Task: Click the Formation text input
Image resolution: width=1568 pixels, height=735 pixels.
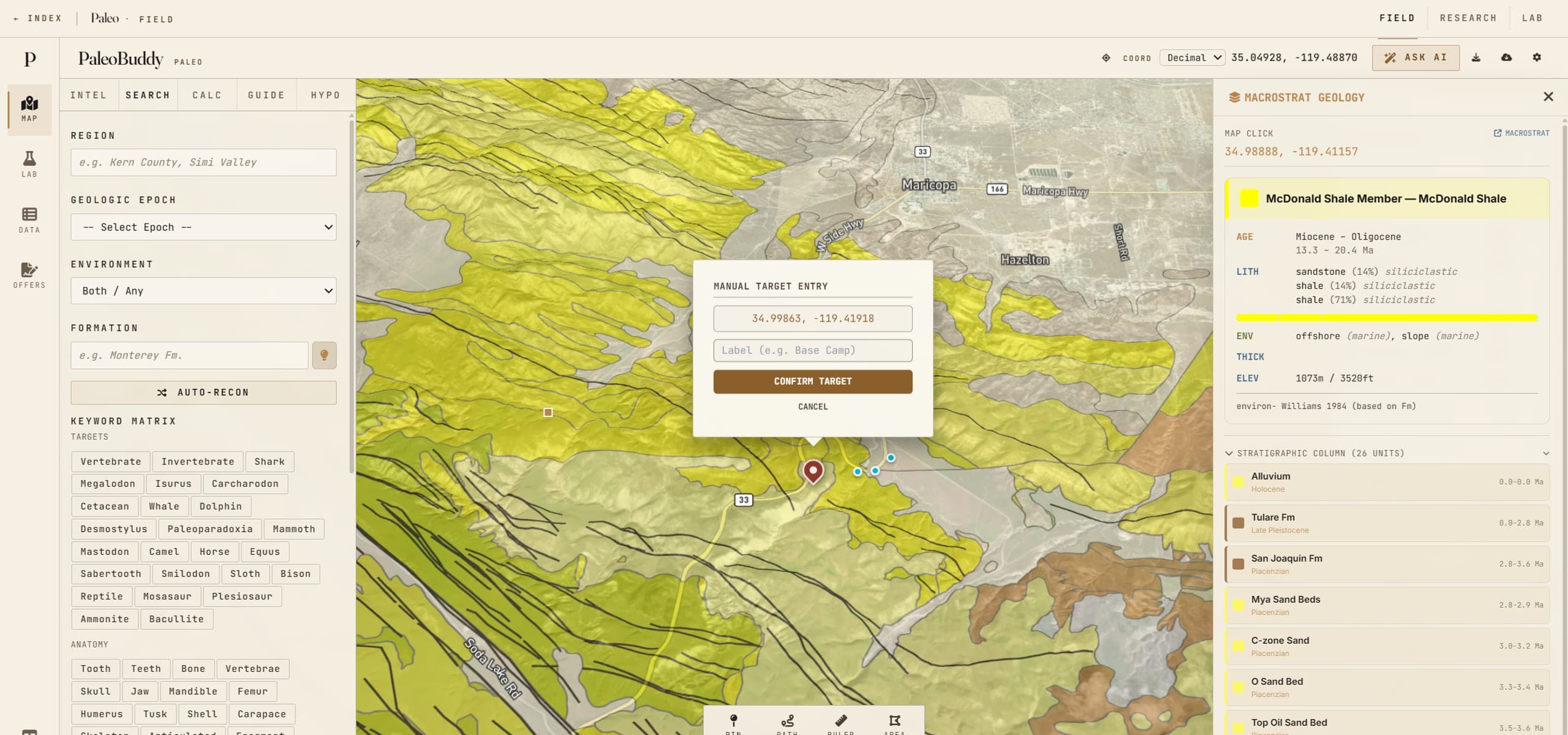Action: tap(189, 355)
